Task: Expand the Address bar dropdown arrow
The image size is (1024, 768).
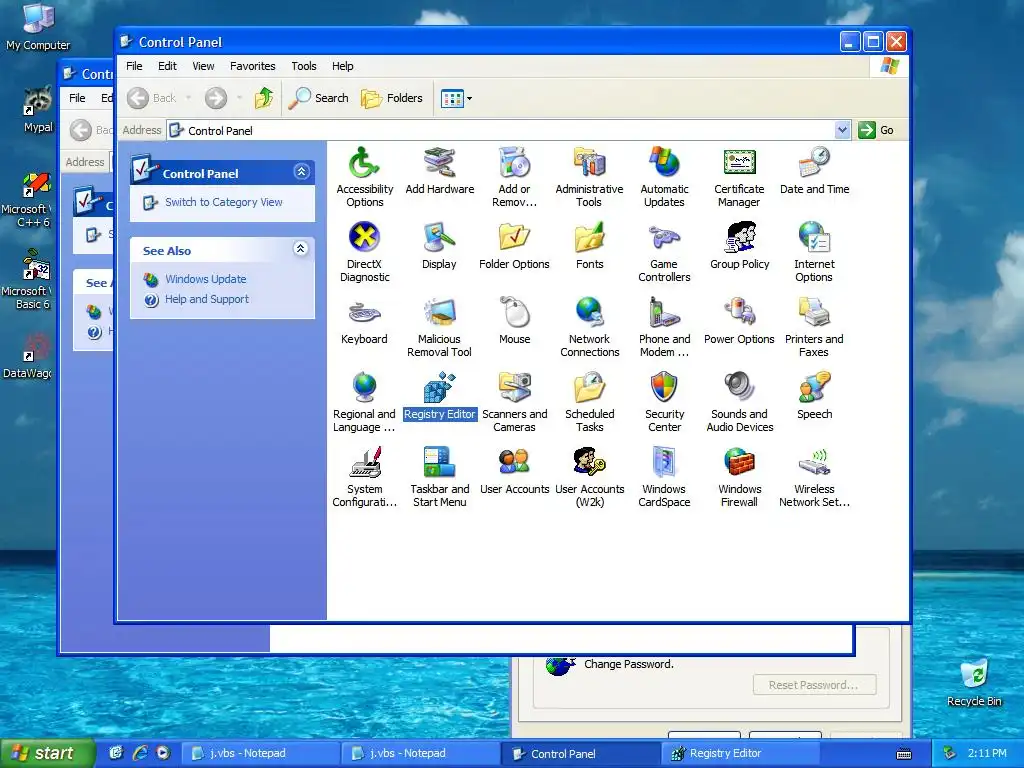Action: [x=842, y=130]
